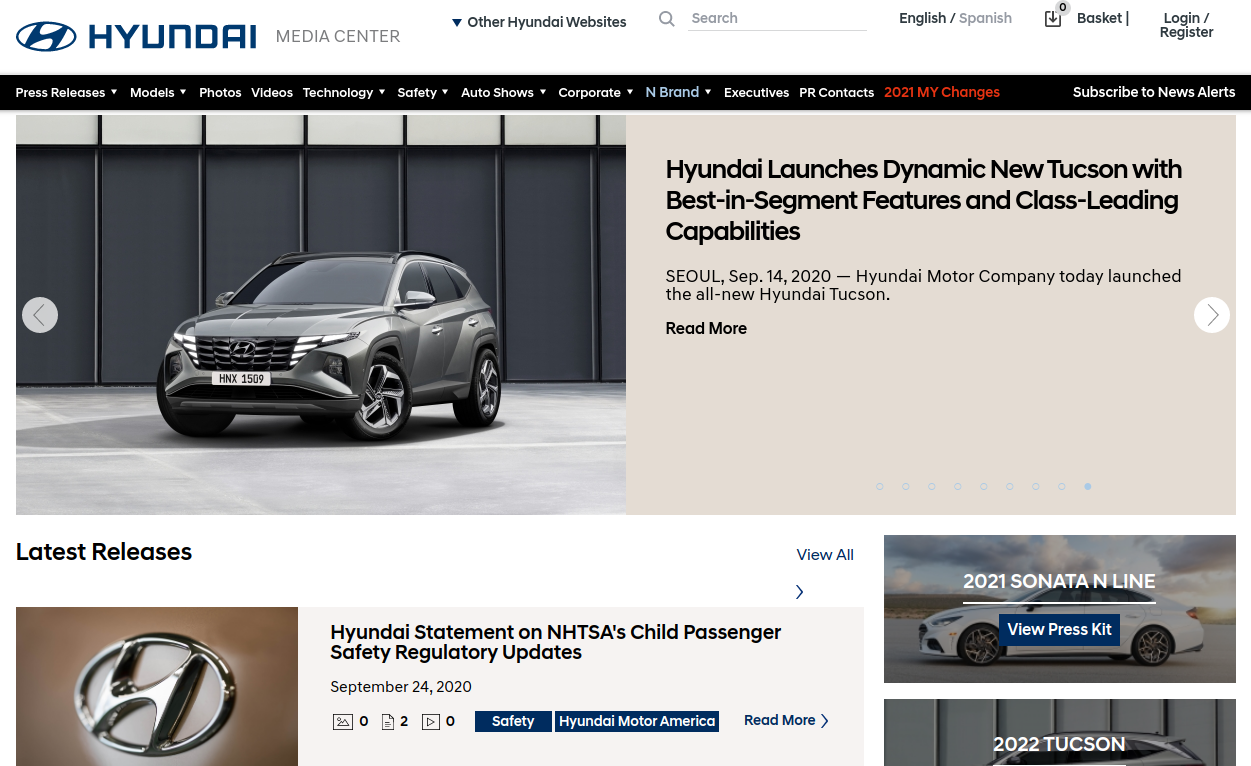Click the Hyundai logo in the header
The height and width of the screenshot is (766, 1251).
point(137,36)
